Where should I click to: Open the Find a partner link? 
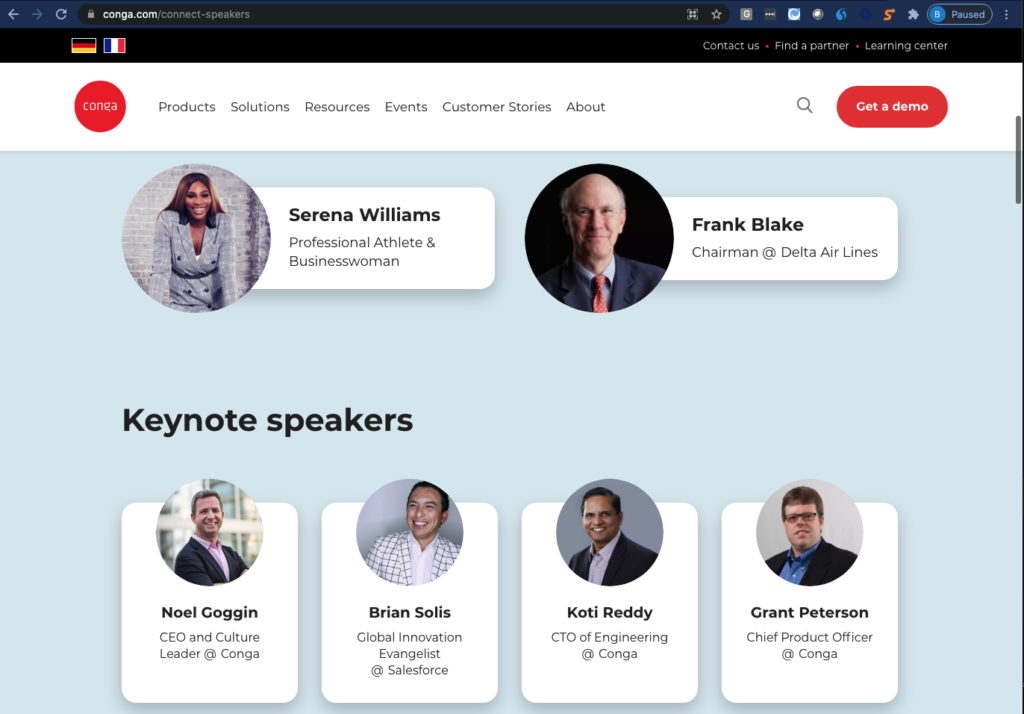[812, 46]
